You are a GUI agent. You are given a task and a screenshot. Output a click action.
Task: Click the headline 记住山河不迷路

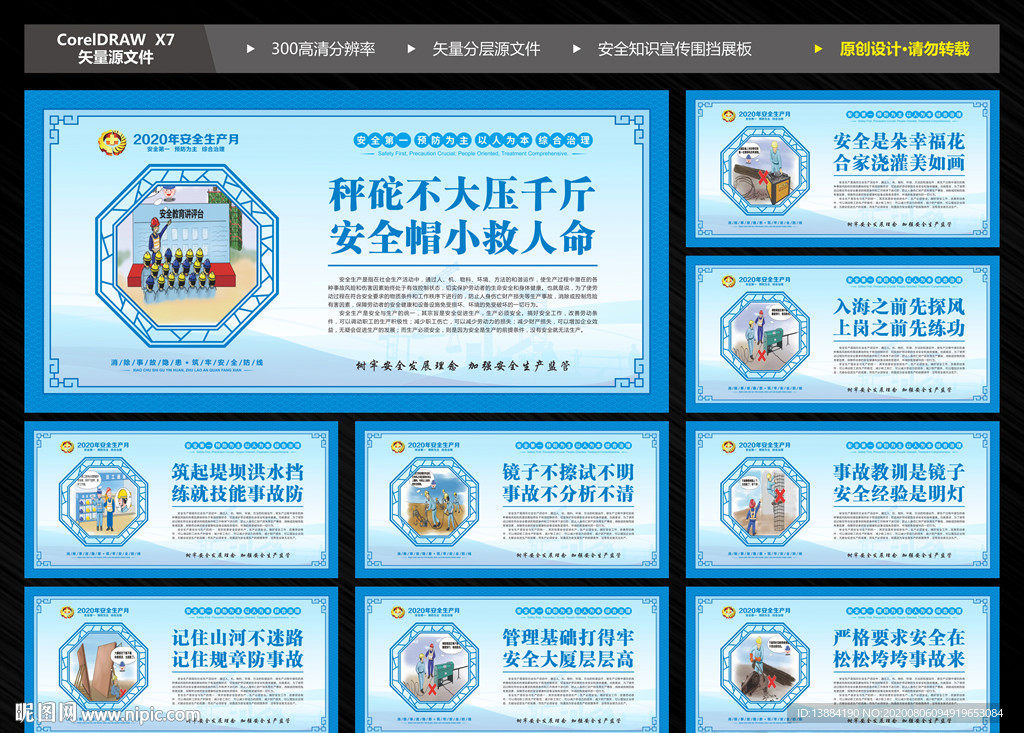click(238, 638)
